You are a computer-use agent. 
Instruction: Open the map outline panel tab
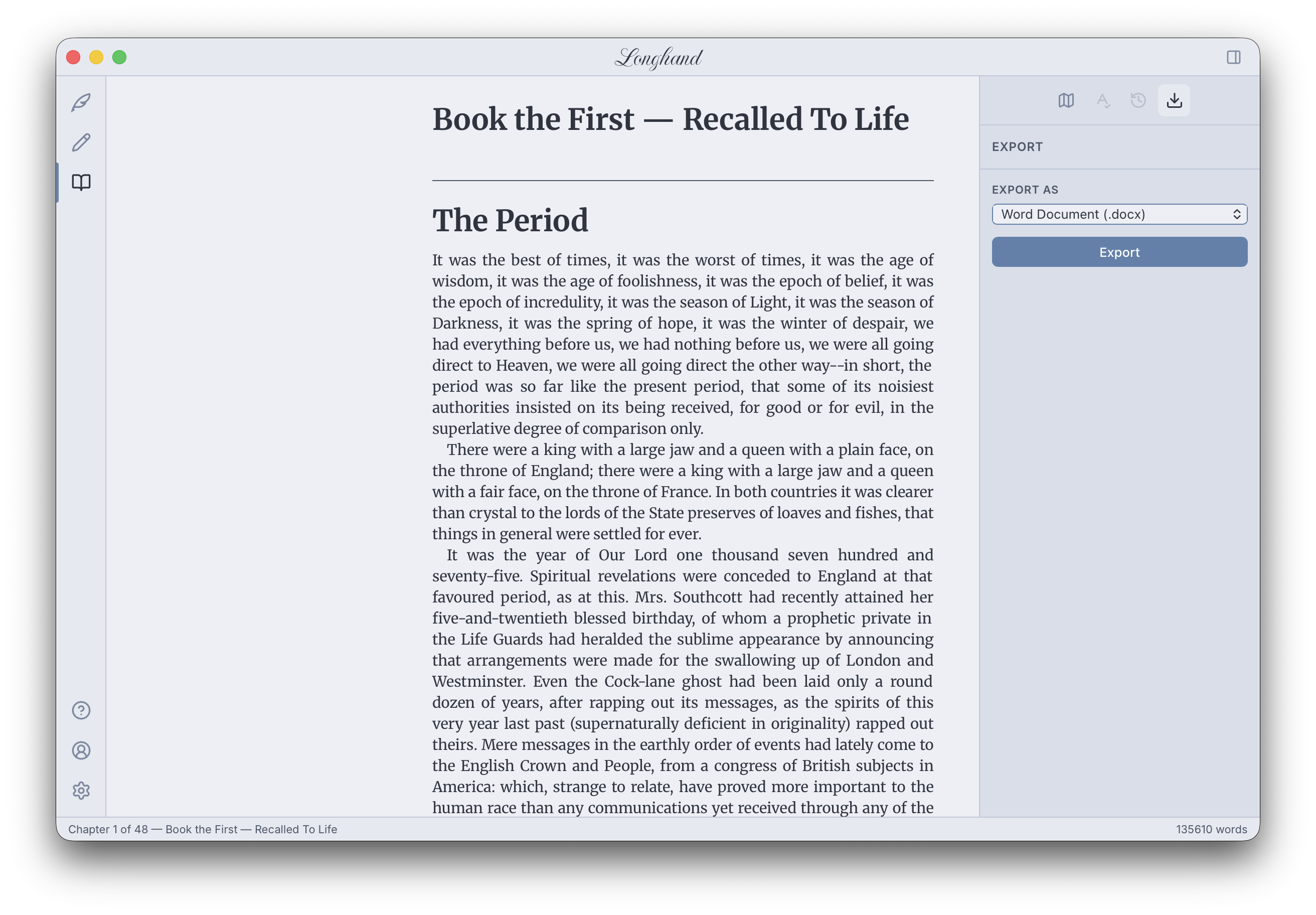[x=1066, y=101]
